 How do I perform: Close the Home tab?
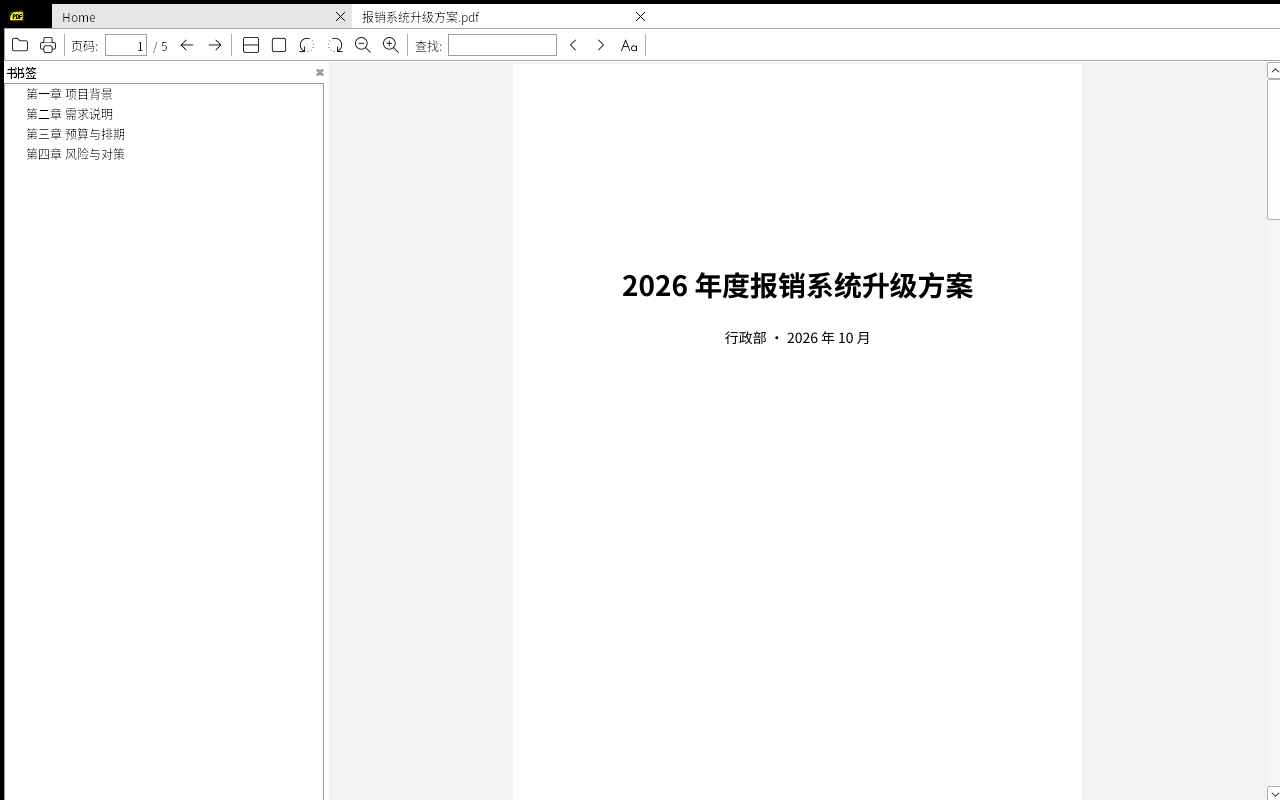(x=341, y=17)
